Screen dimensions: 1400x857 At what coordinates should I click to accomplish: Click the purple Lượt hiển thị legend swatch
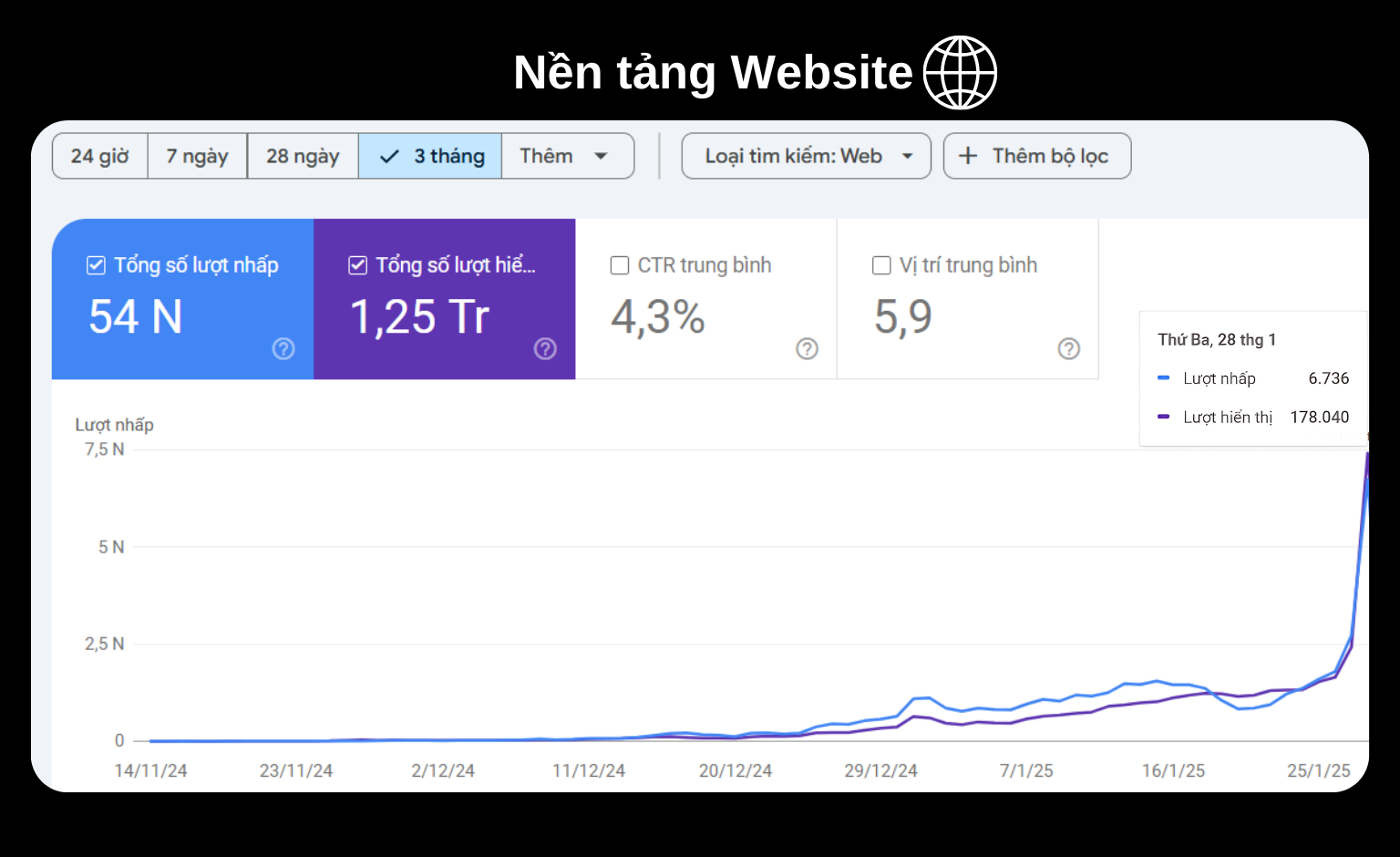point(1163,417)
